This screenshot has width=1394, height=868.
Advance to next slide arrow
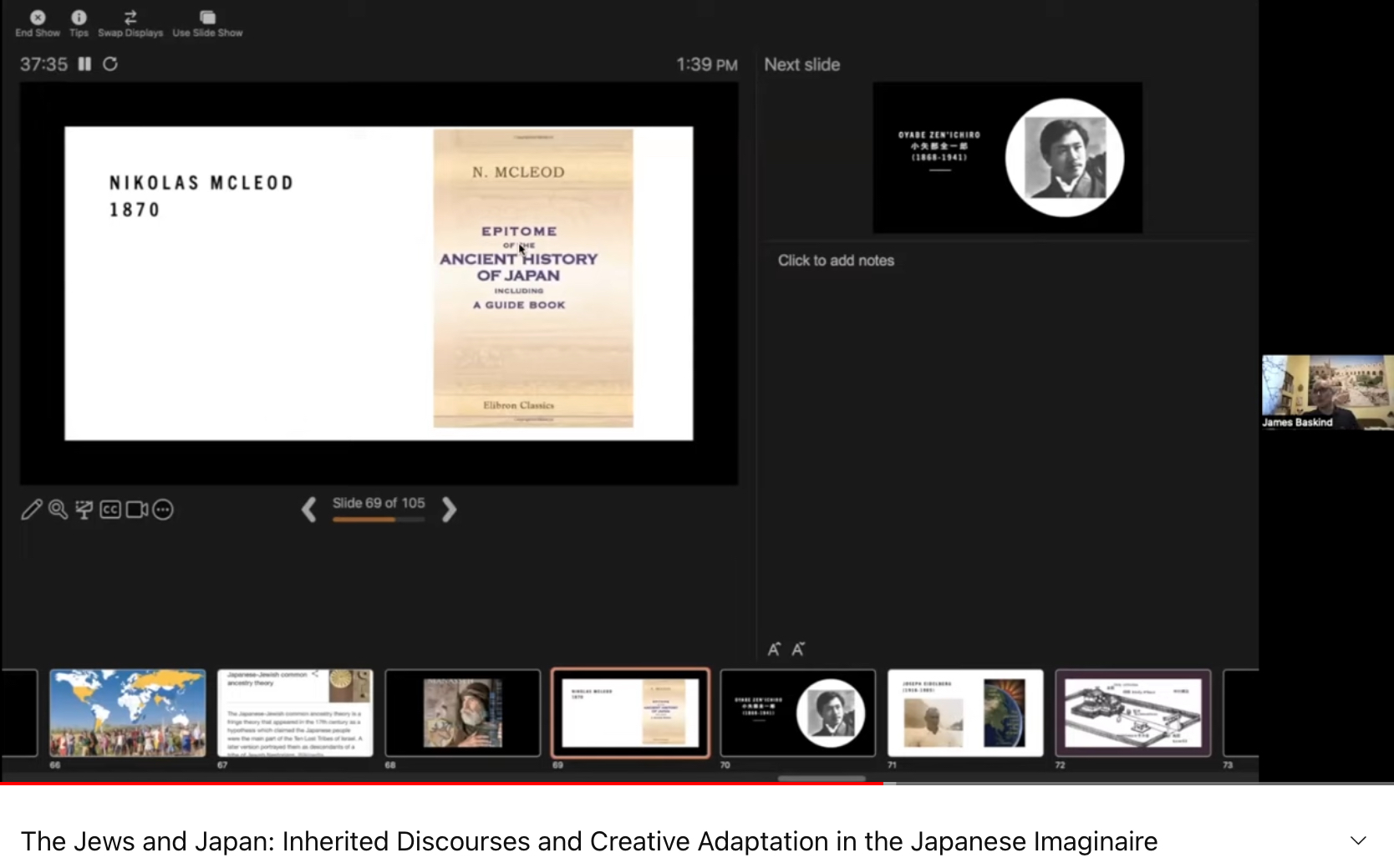pyautogui.click(x=449, y=510)
